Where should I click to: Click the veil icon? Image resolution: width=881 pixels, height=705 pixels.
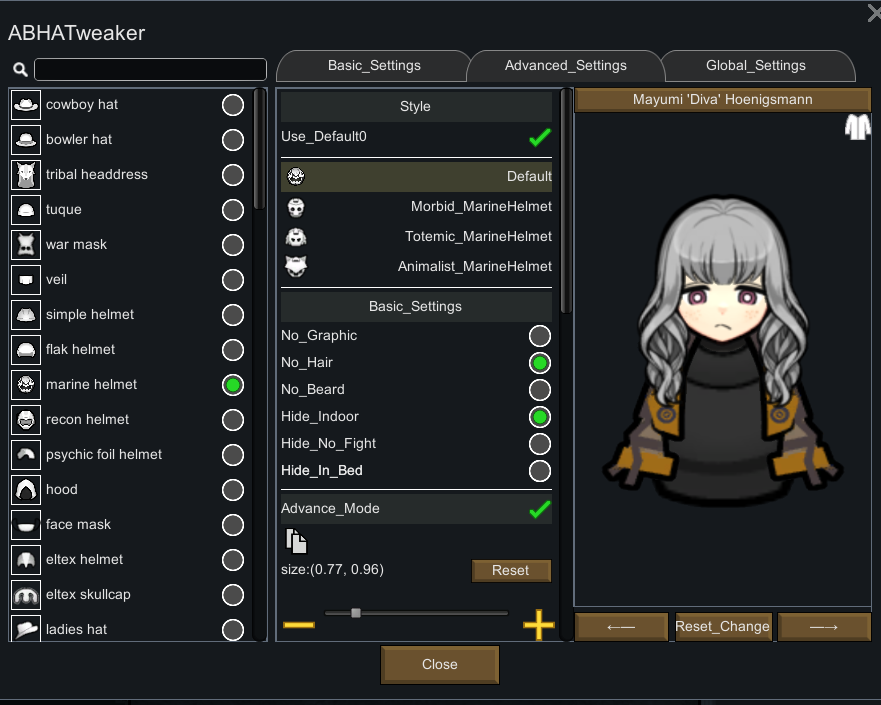click(26, 280)
